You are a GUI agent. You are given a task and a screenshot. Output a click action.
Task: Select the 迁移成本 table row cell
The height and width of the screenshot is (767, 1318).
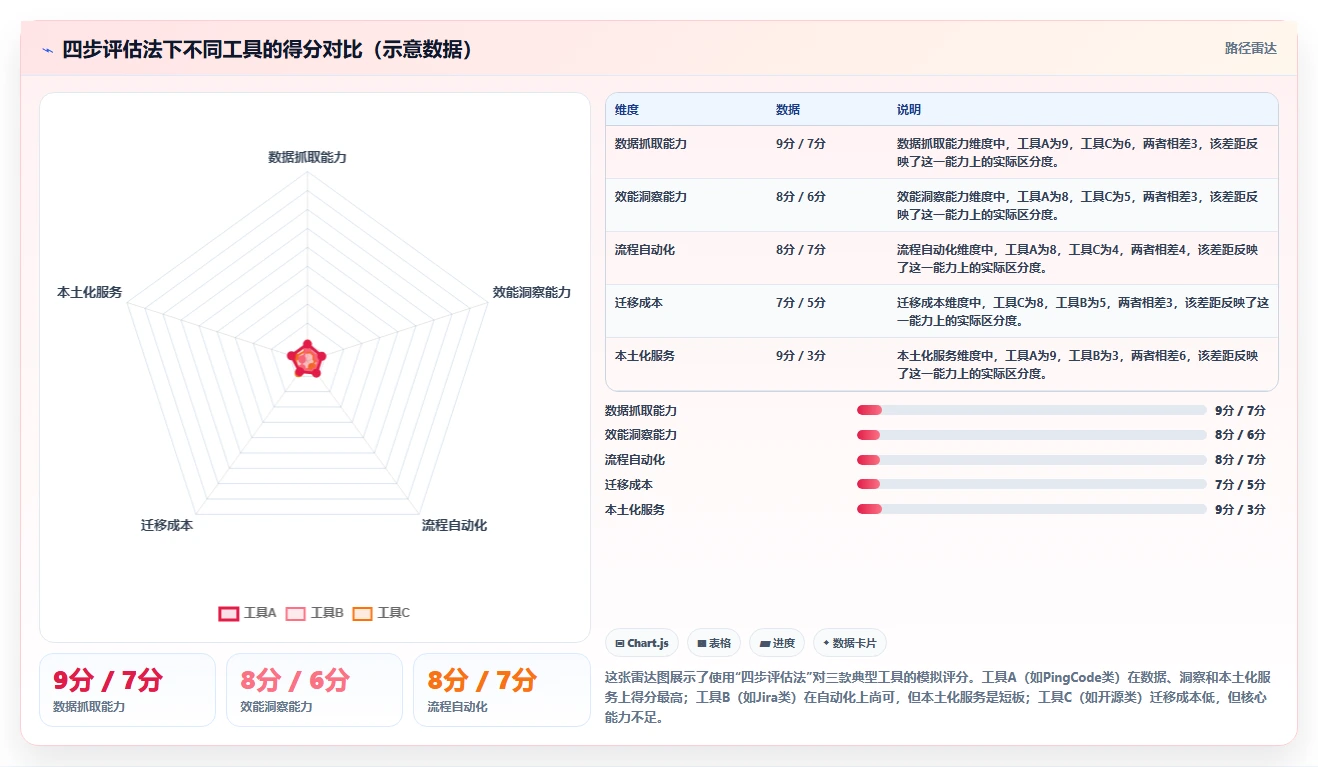pyautogui.click(x=639, y=303)
